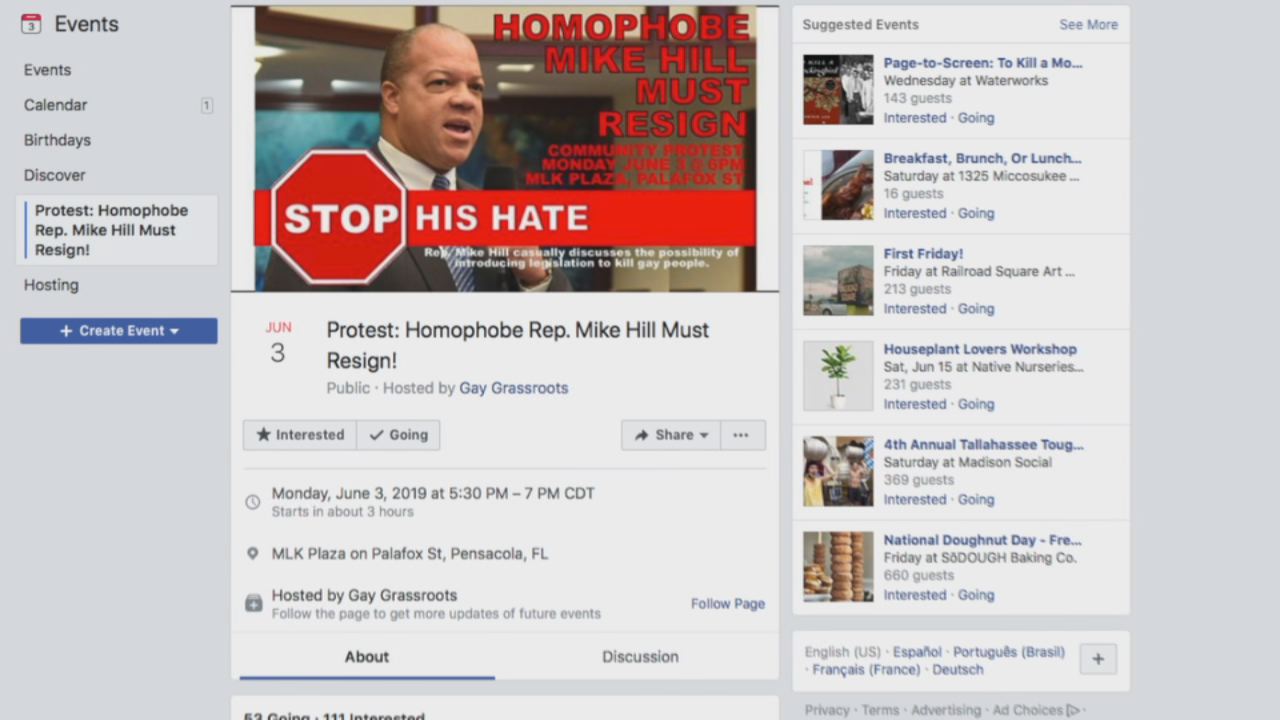
Task: Click the calendar-plus icon next to Hosted by Gay Grassroots
Action: pos(254,604)
